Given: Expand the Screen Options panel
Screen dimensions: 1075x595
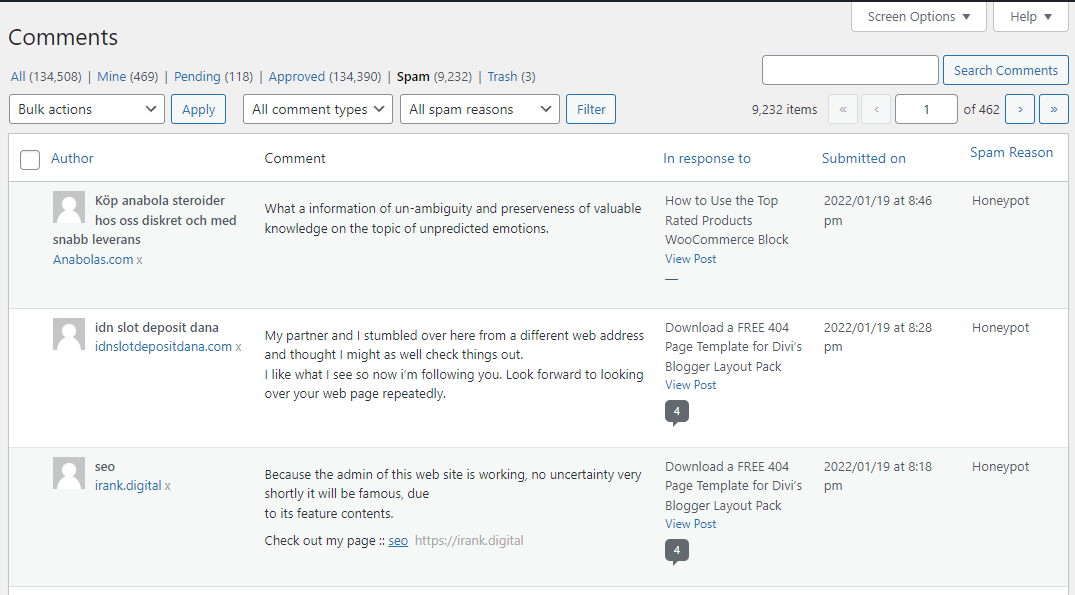Looking at the screenshot, I should pyautogui.click(x=918, y=16).
